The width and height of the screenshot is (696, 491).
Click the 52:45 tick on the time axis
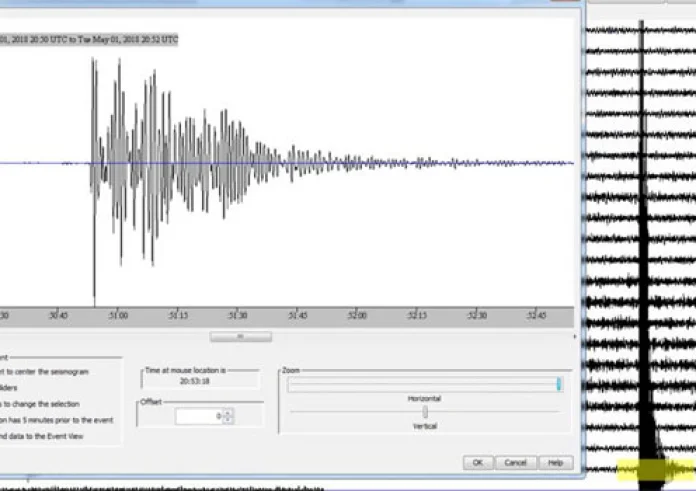tap(536, 315)
